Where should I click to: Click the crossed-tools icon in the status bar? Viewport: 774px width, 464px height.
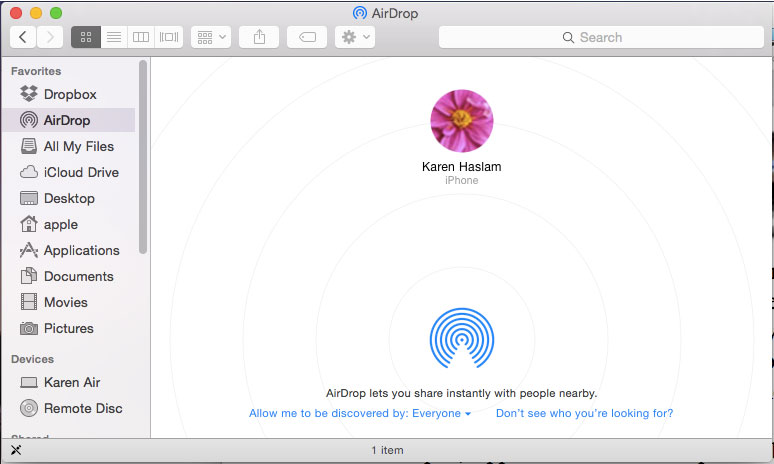pyautogui.click(x=16, y=450)
